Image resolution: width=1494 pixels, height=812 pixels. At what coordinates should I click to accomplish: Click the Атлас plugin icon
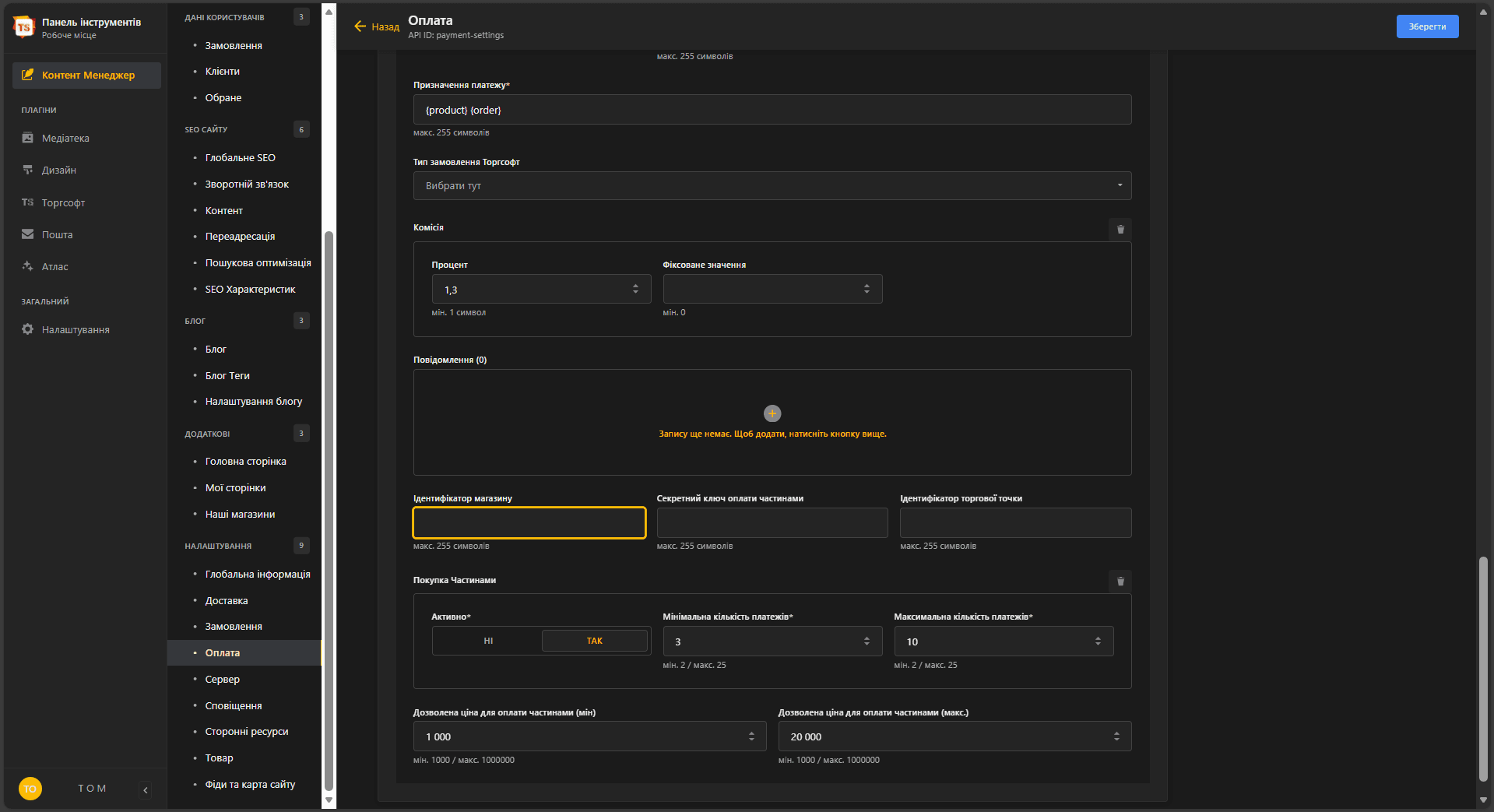pos(28,266)
